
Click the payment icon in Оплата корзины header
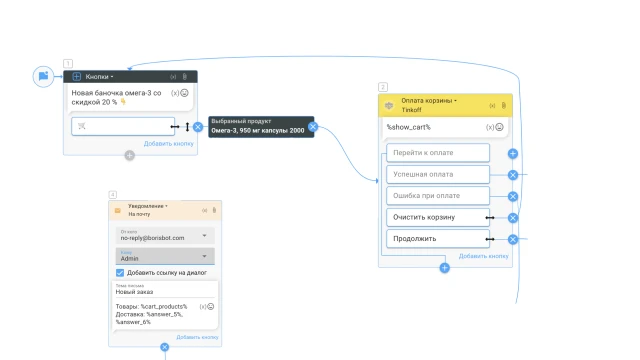389,105
